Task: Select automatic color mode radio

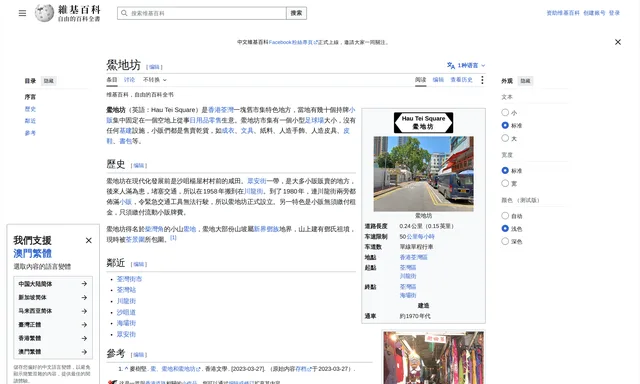Action: tap(505, 215)
